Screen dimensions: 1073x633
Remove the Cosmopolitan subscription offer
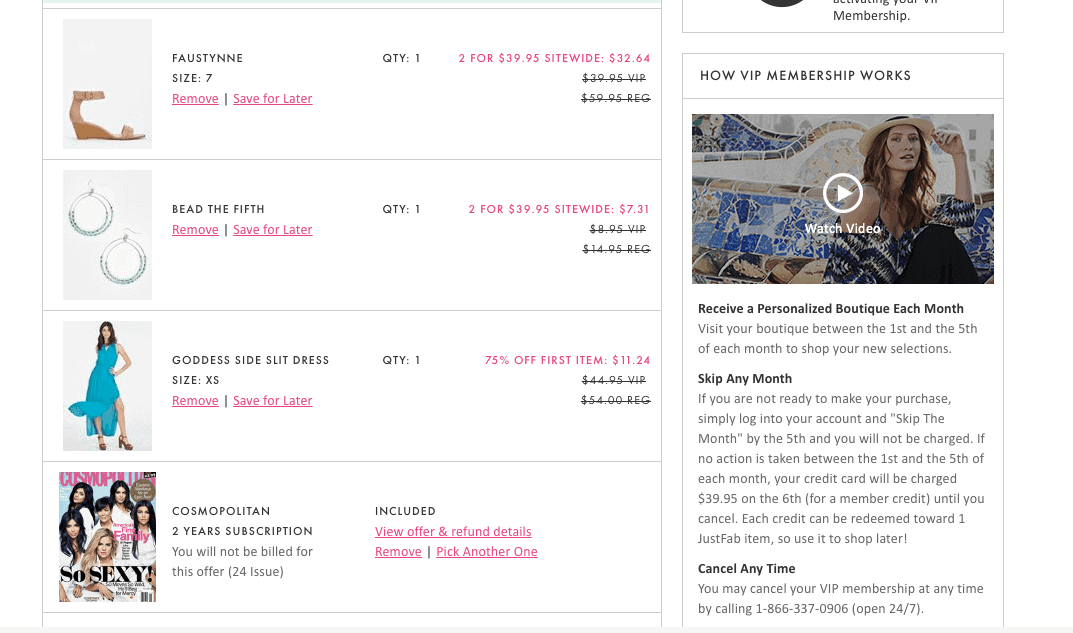click(x=398, y=551)
